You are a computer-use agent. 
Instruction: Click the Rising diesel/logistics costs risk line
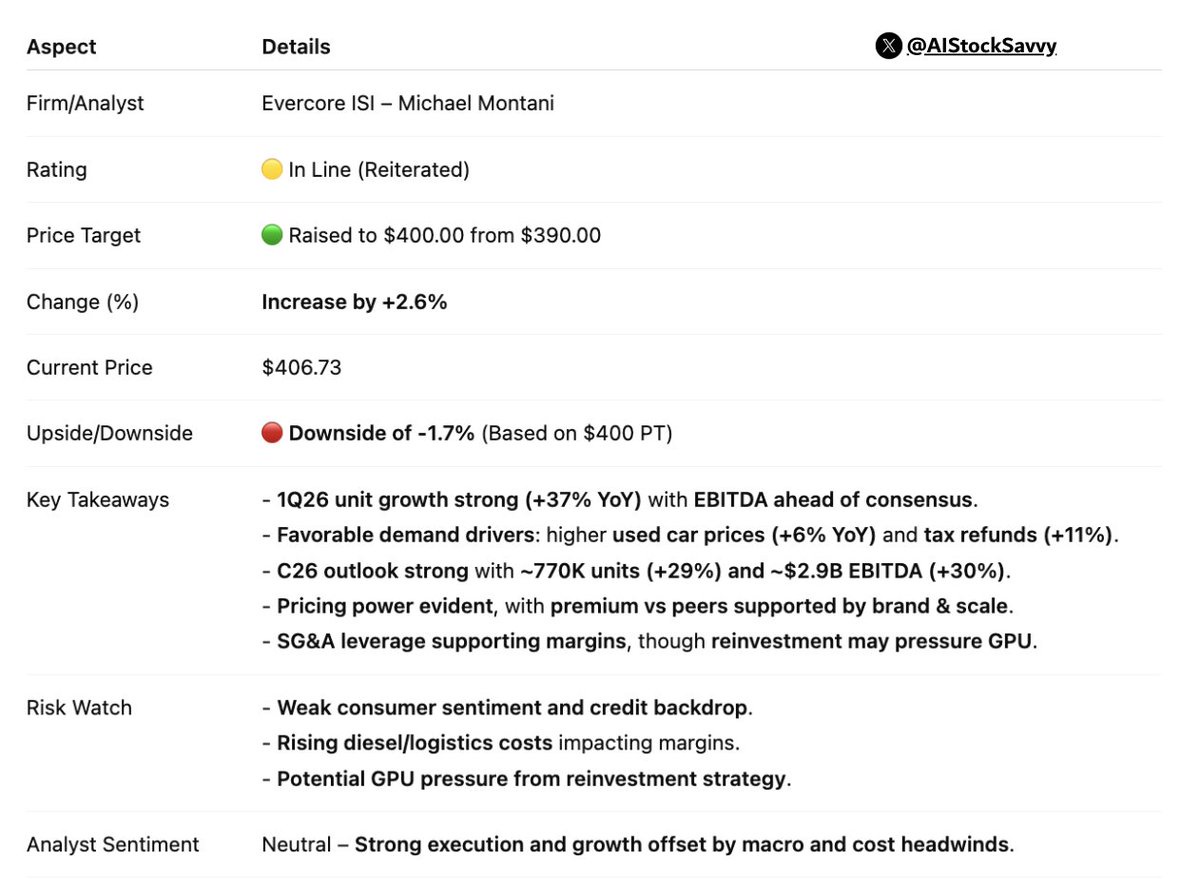(x=500, y=743)
